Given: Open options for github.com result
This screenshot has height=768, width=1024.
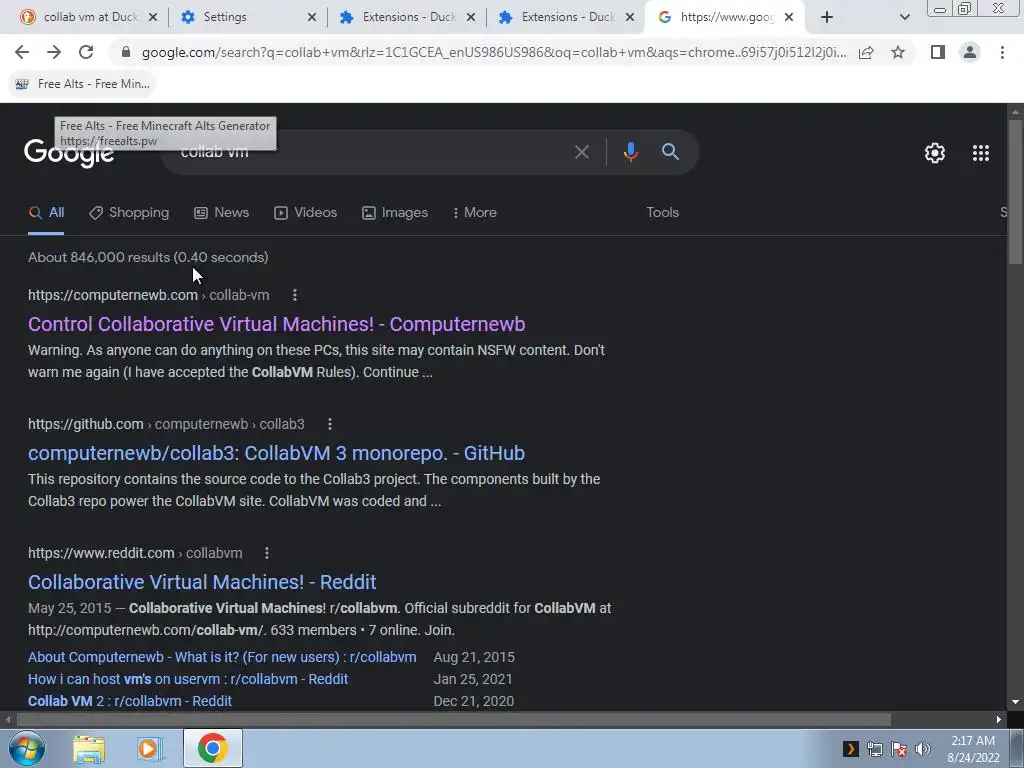Looking at the screenshot, I should pyautogui.click(x=330, y=424).
